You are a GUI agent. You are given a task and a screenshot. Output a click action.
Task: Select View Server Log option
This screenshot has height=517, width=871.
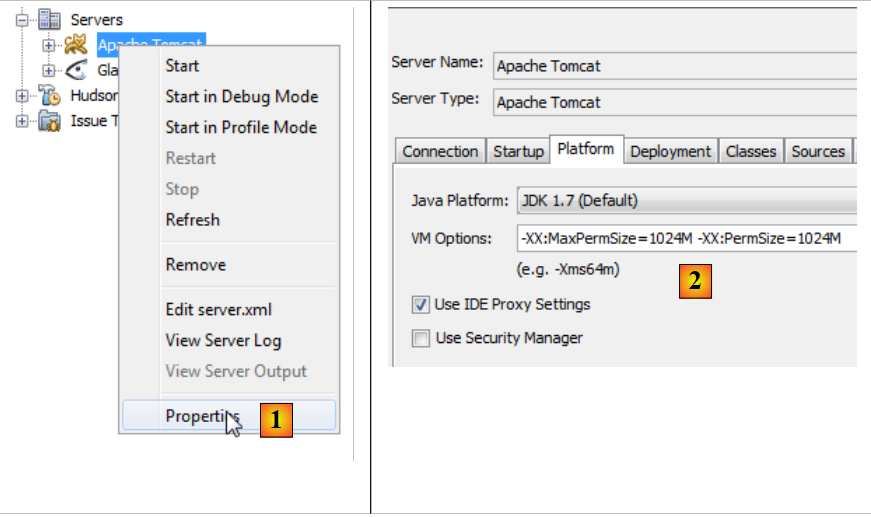223,341
